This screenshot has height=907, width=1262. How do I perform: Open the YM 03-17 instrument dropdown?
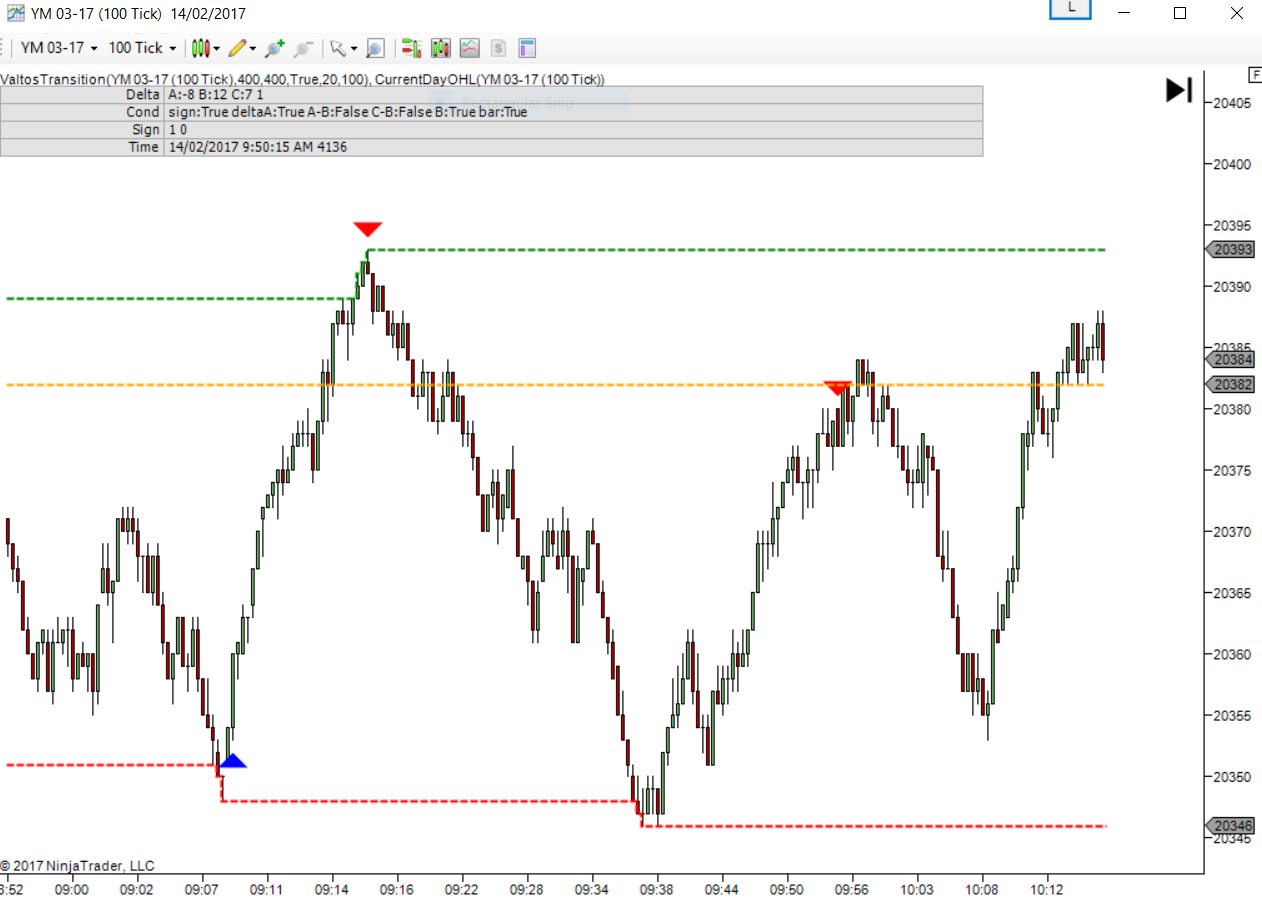coord(59,48)
